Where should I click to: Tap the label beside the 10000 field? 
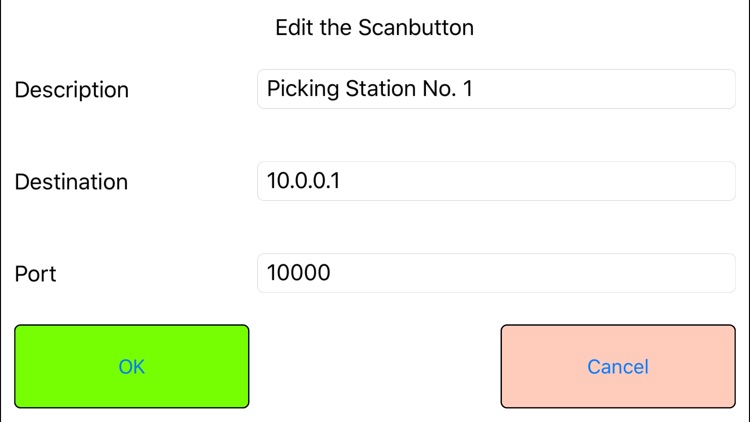click(36, 274)
